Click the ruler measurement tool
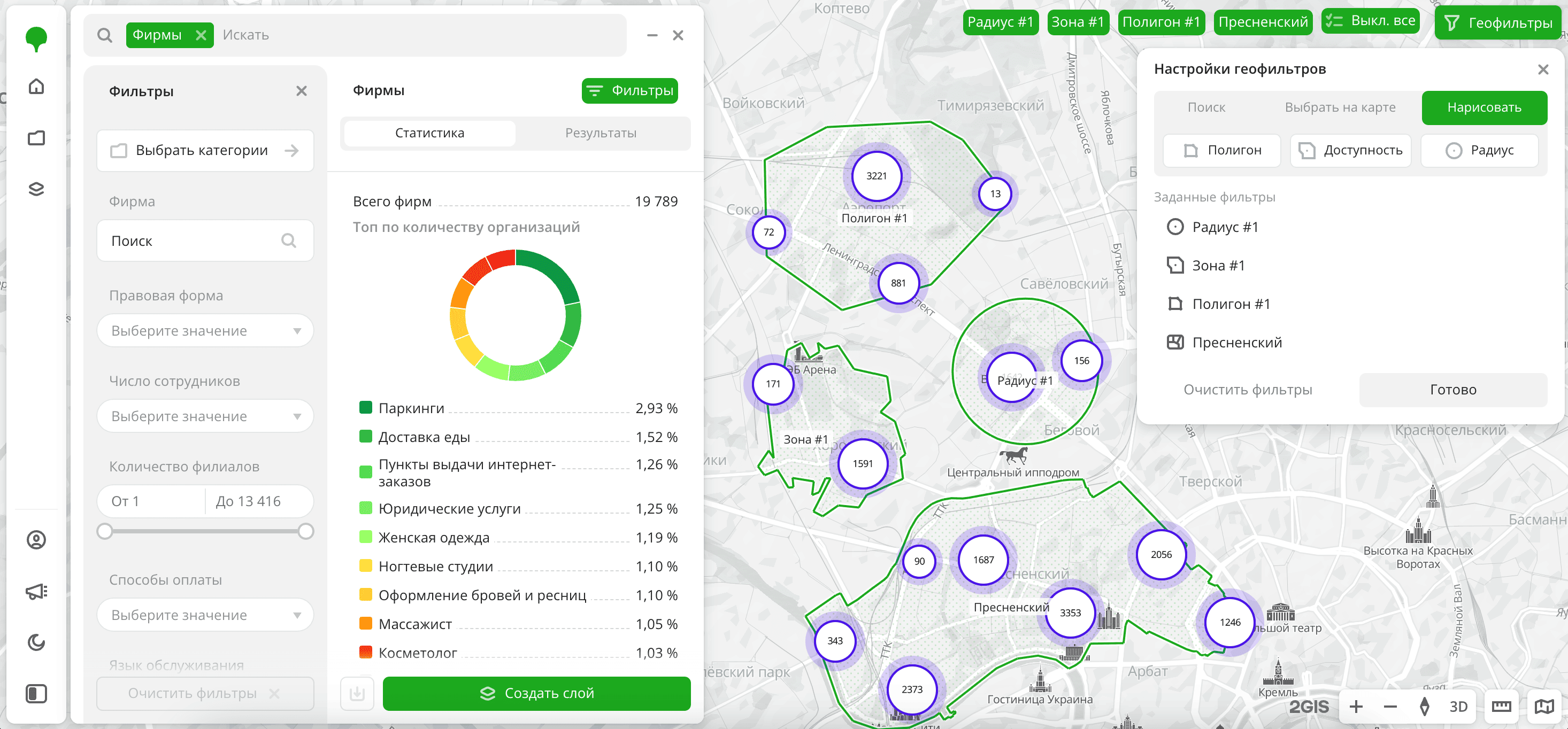Screen dimensions: 1568x729 click(x=1501, y=707)
